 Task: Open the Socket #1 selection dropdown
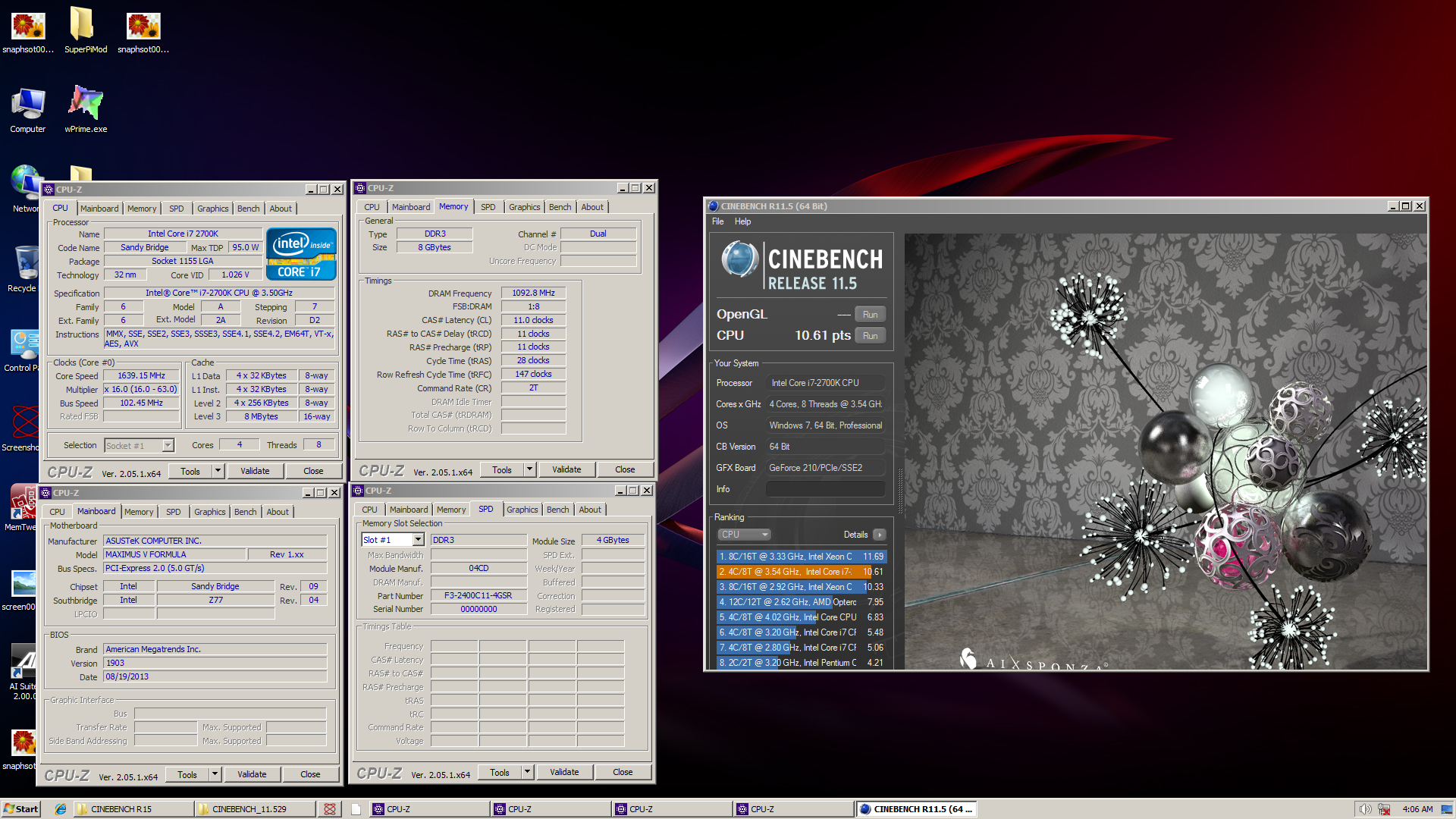click(140, 446)
